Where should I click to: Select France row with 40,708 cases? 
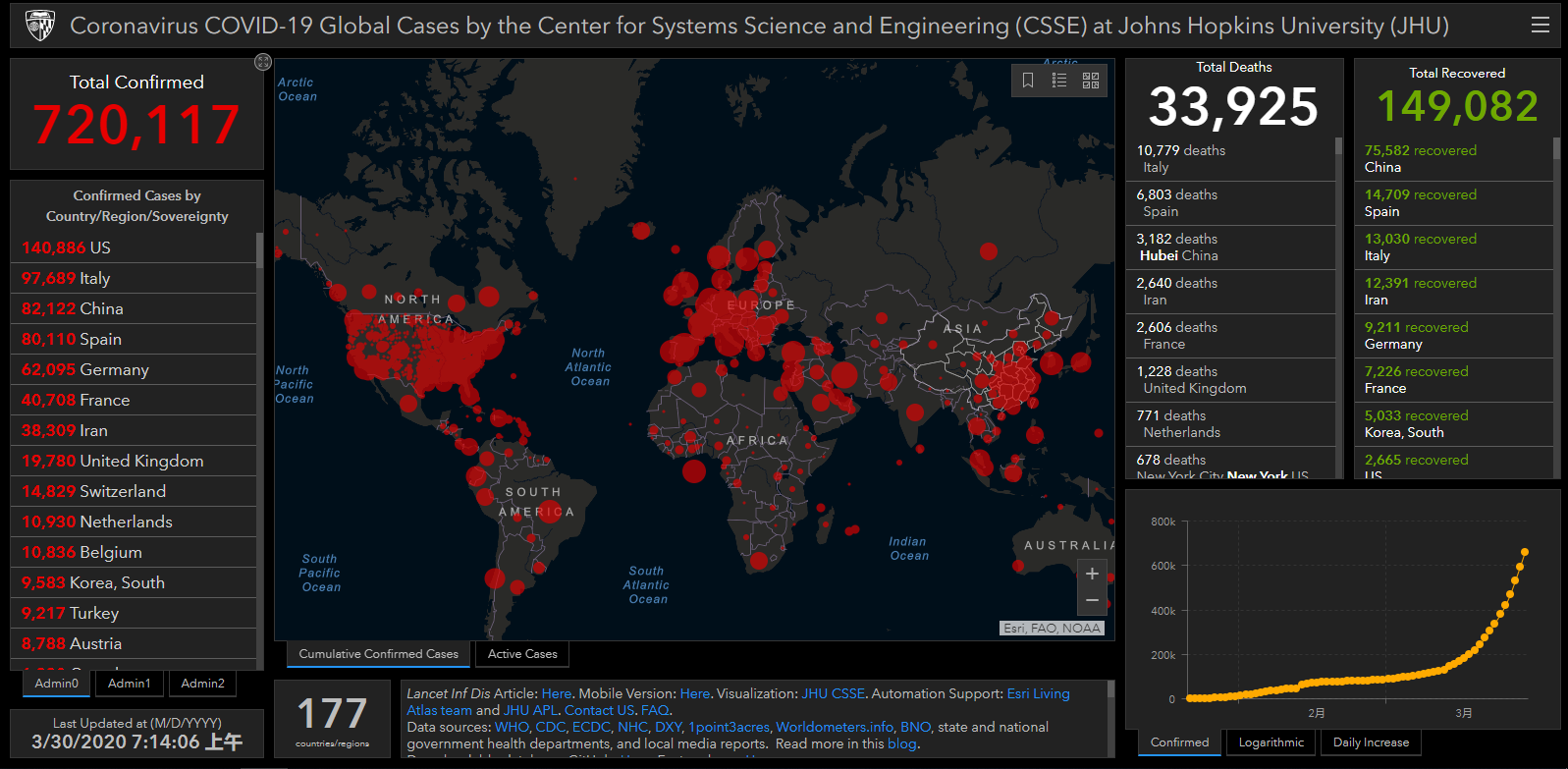135,400
